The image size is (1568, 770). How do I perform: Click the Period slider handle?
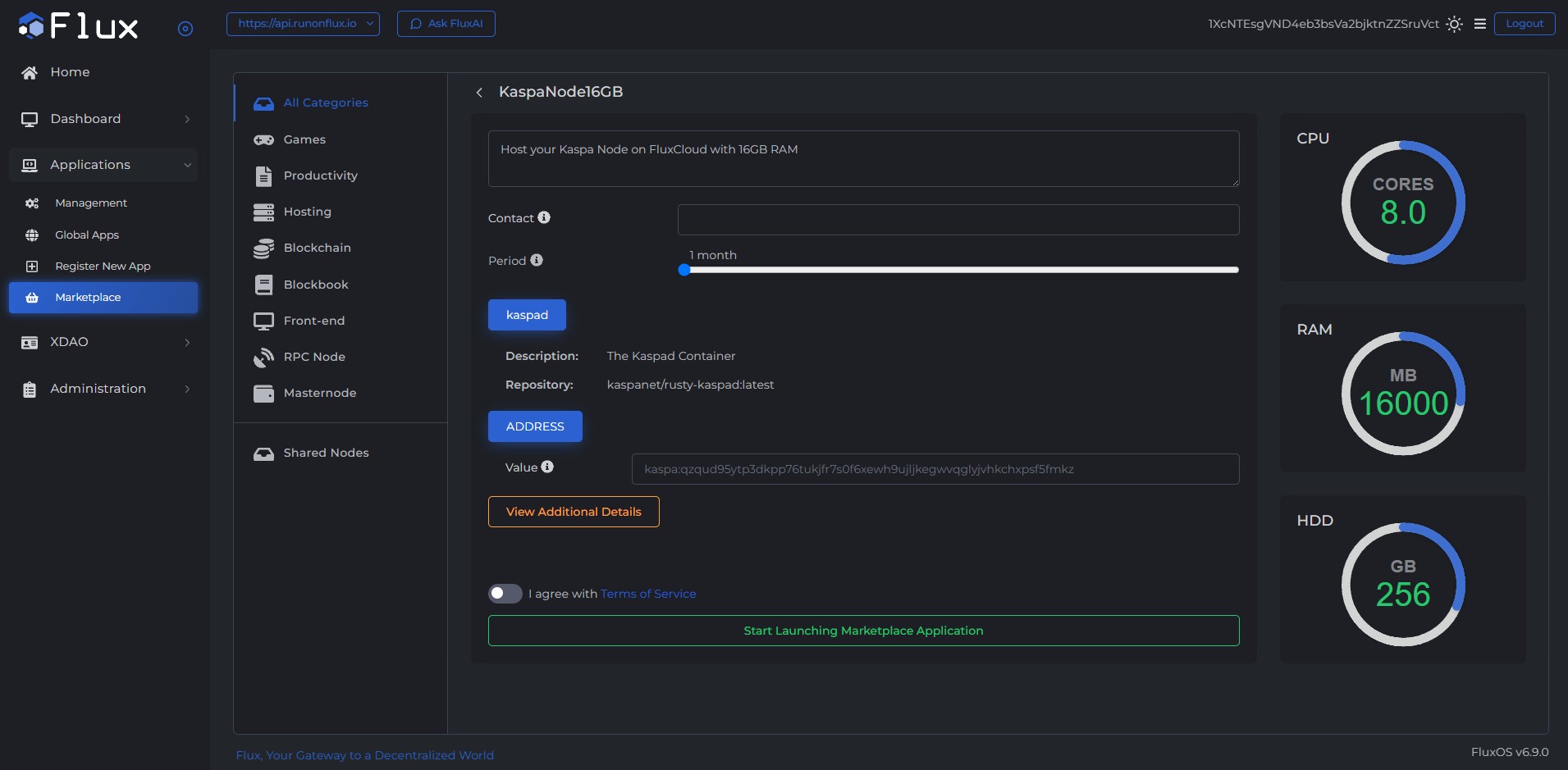pyautogui.click(x=684, y=270)
